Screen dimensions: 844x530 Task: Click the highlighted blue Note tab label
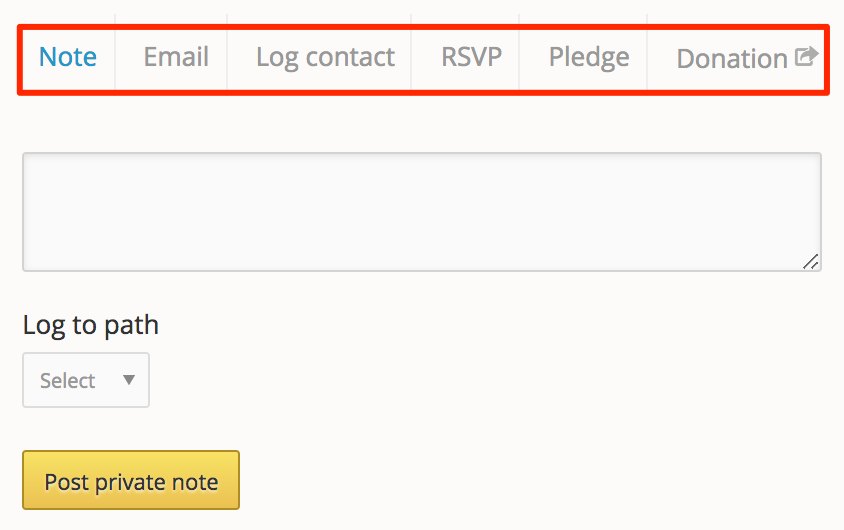68,57
